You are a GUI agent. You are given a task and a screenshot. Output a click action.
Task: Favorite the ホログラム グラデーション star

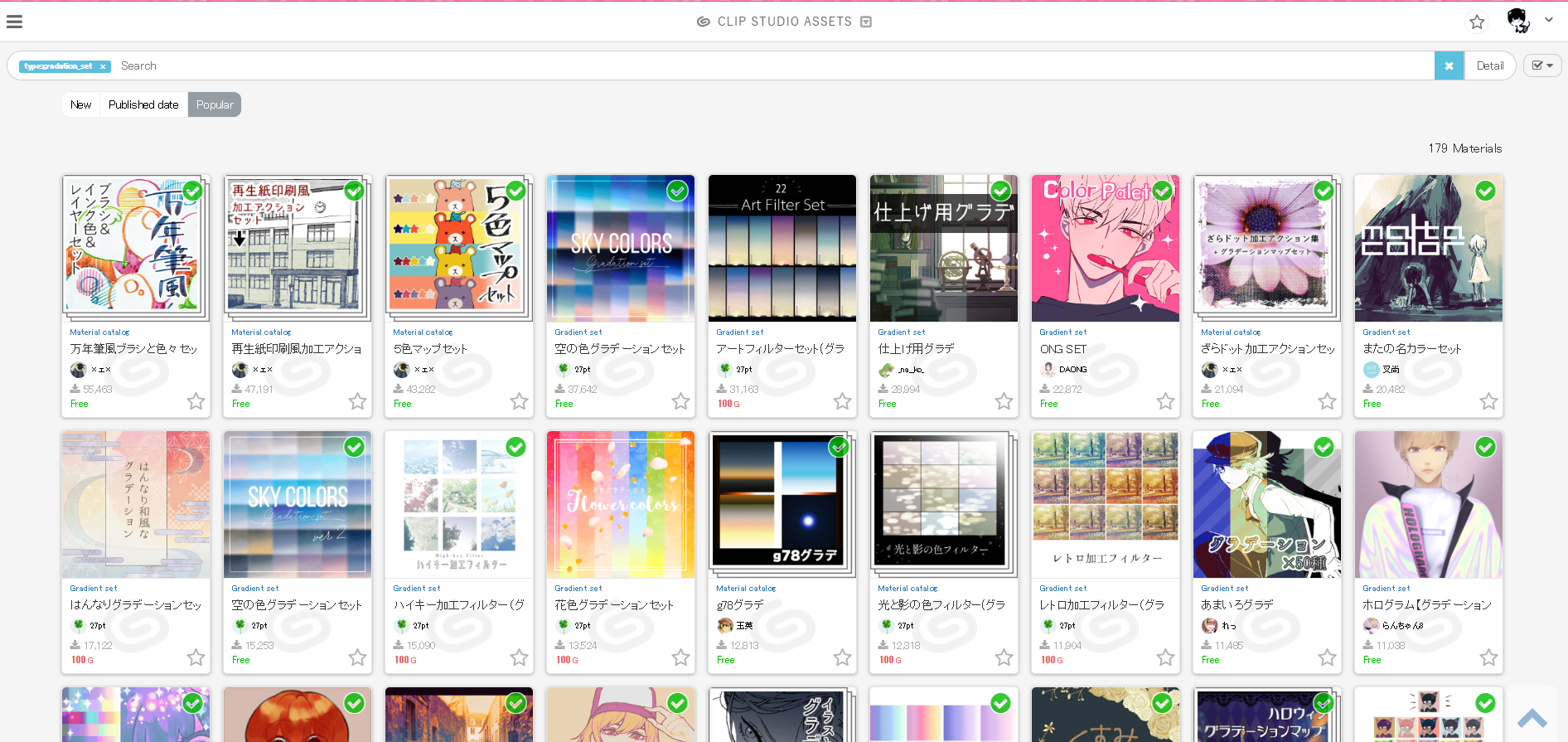1488,657
